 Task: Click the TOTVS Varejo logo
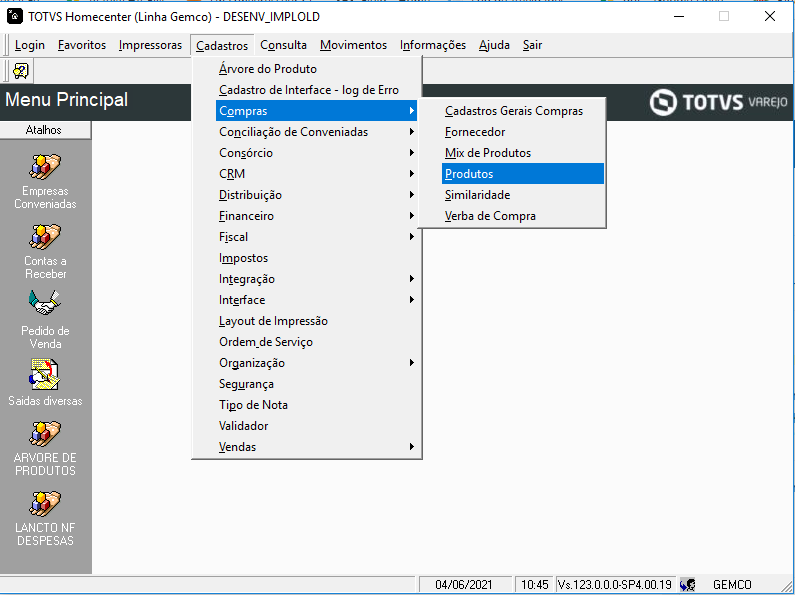[718, 102]
